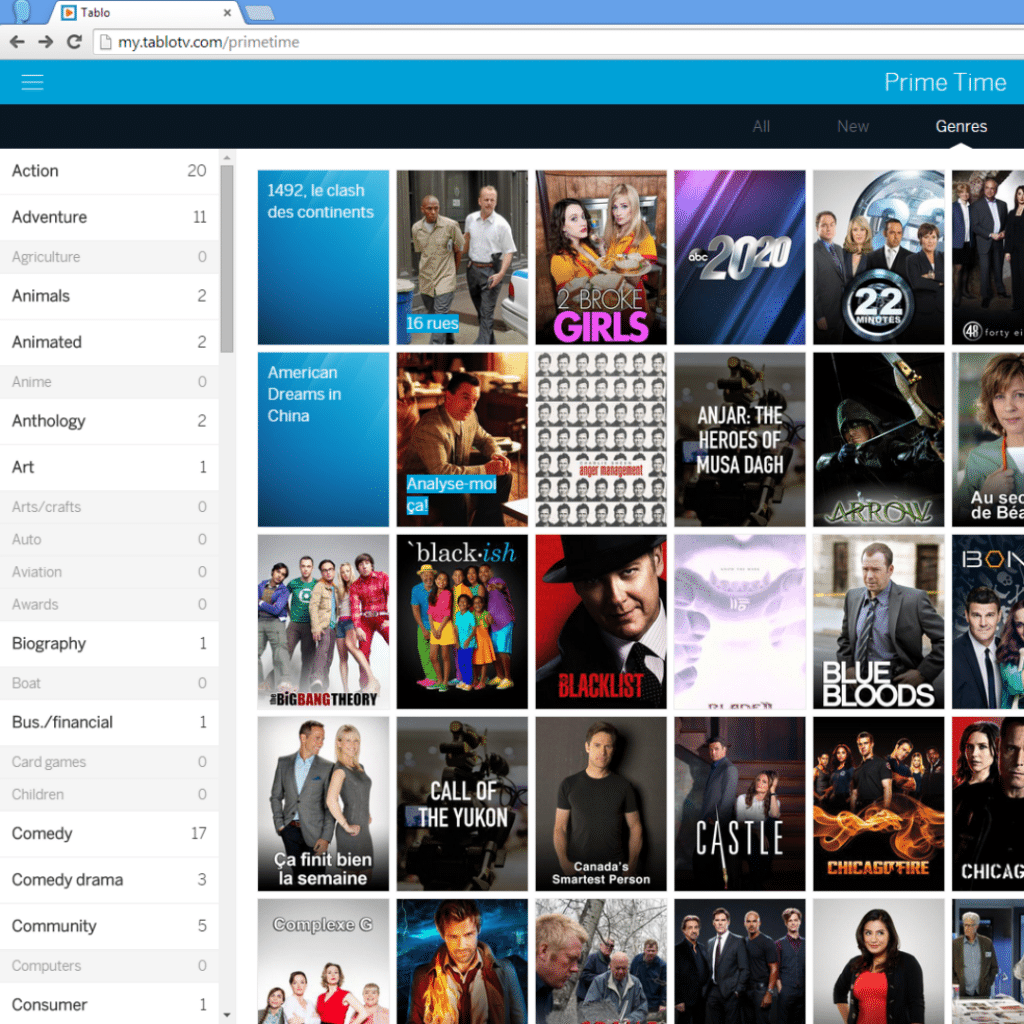Open the Complexe G poster
1024x1024 pixels.
tap(323, 961)
